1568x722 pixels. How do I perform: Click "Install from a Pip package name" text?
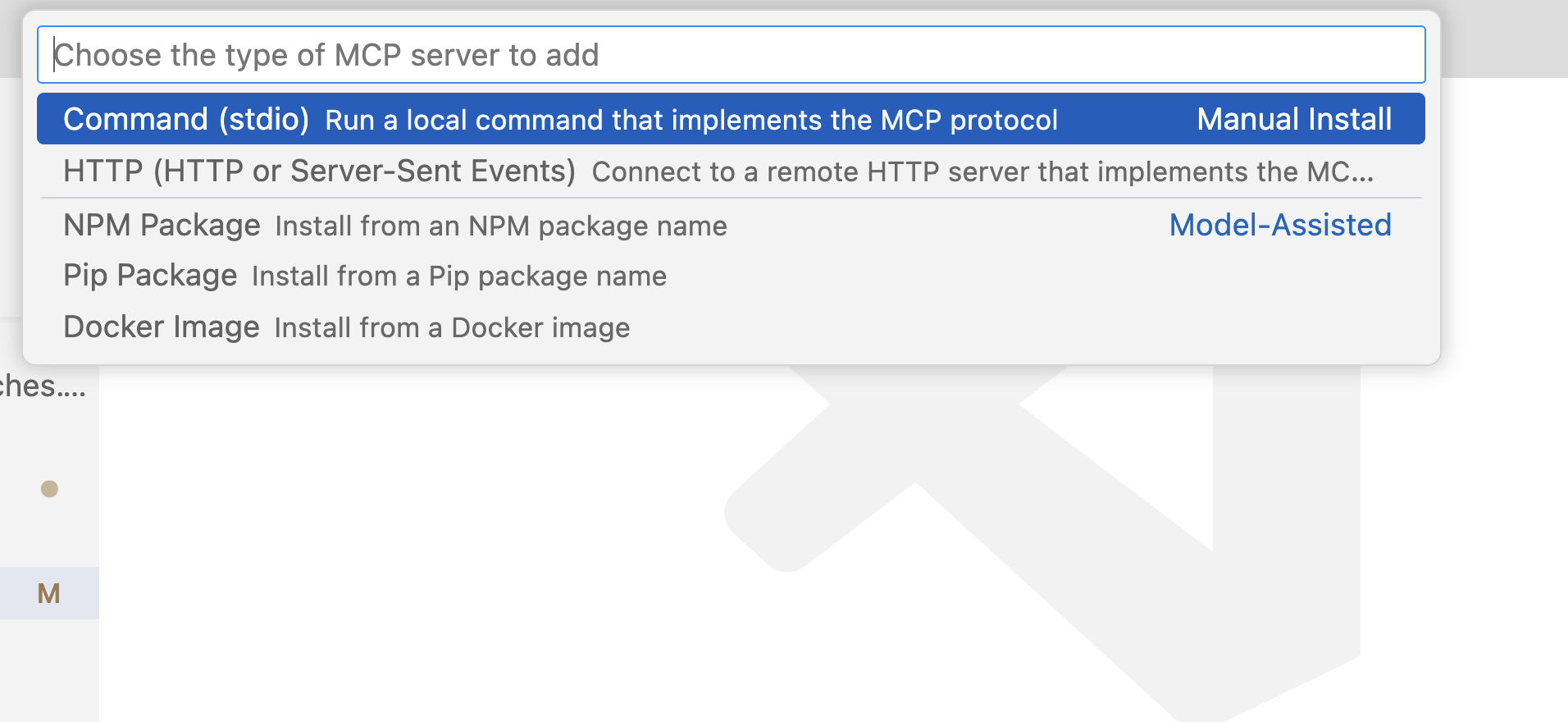[458, 276]
